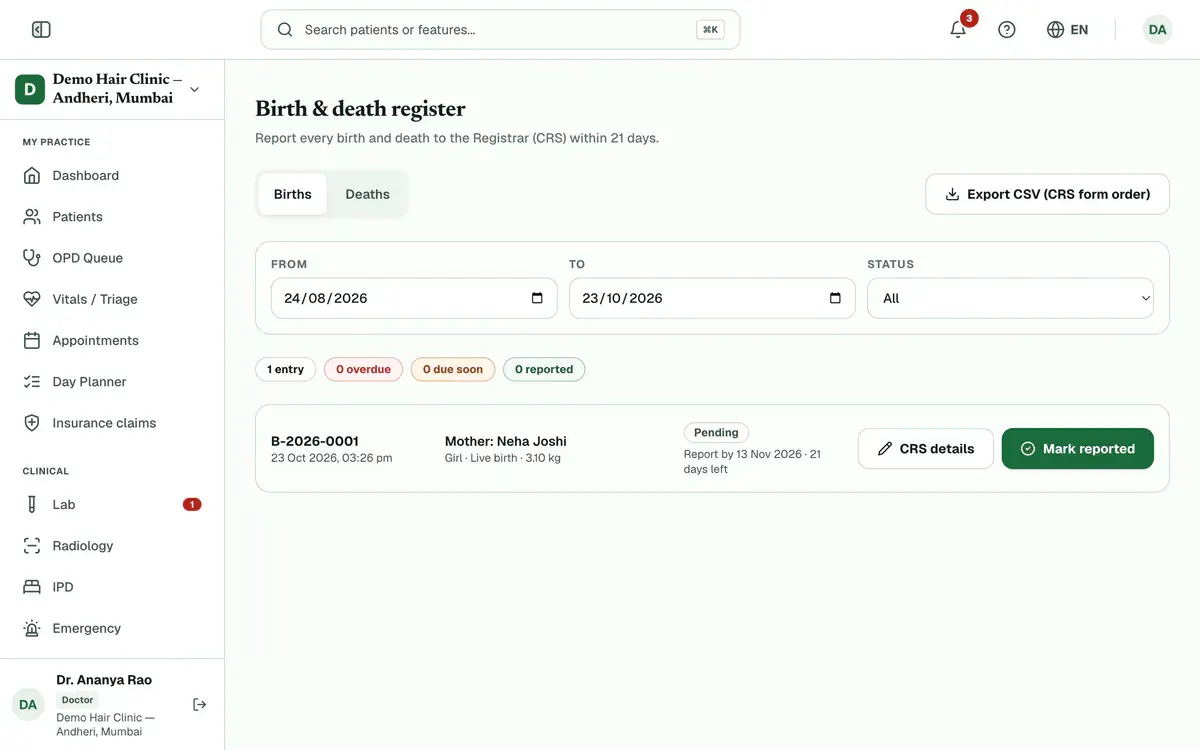This screenshot has width=1200, height=750.
Task: Filter by 0 reported chip
Action: (544, 369)
